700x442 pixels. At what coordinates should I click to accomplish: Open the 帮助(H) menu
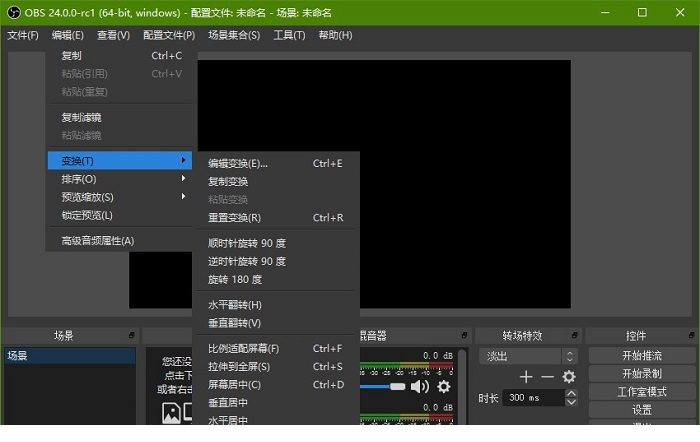335,35
